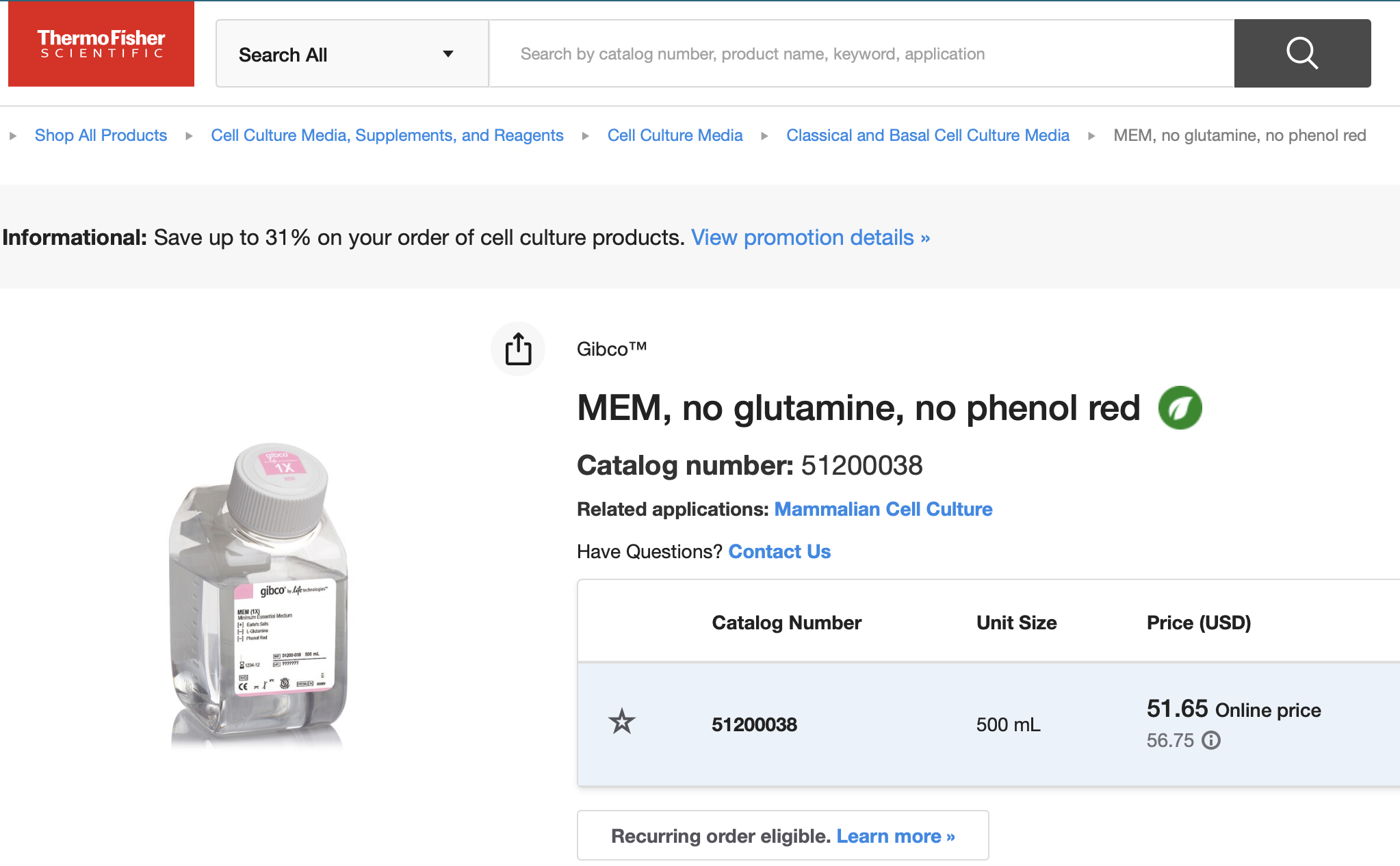Open the Mammalian Cell Culture link
Image resolution: width=1400 pixels, height=866 pixels.
(883, 509)
